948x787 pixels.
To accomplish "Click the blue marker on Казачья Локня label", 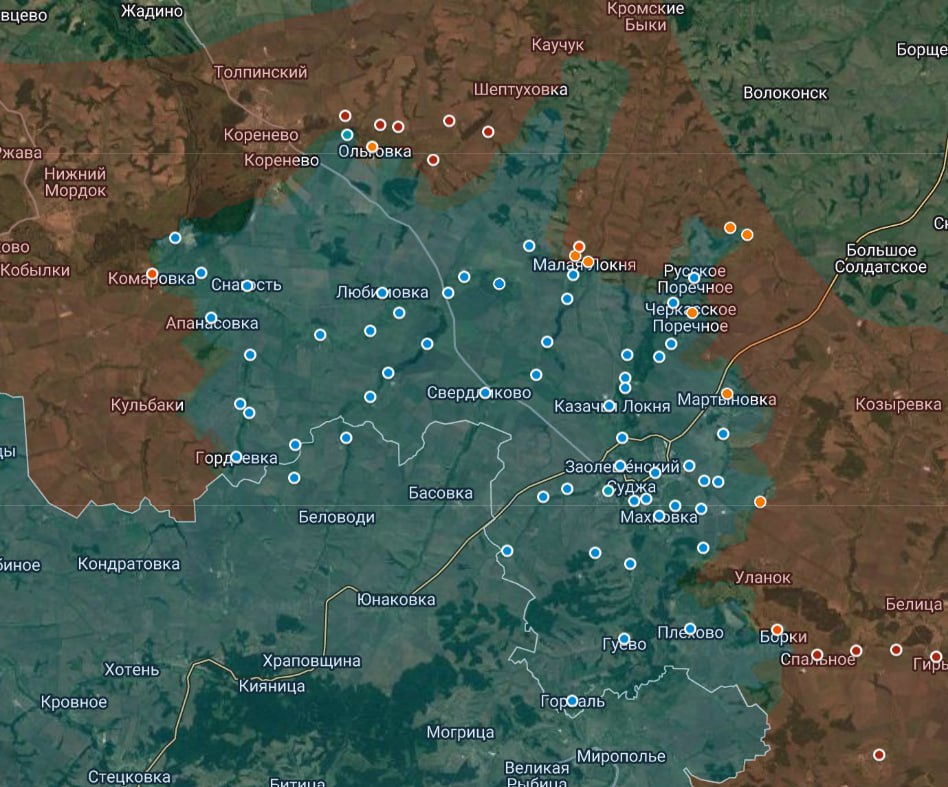I will 609,406.
